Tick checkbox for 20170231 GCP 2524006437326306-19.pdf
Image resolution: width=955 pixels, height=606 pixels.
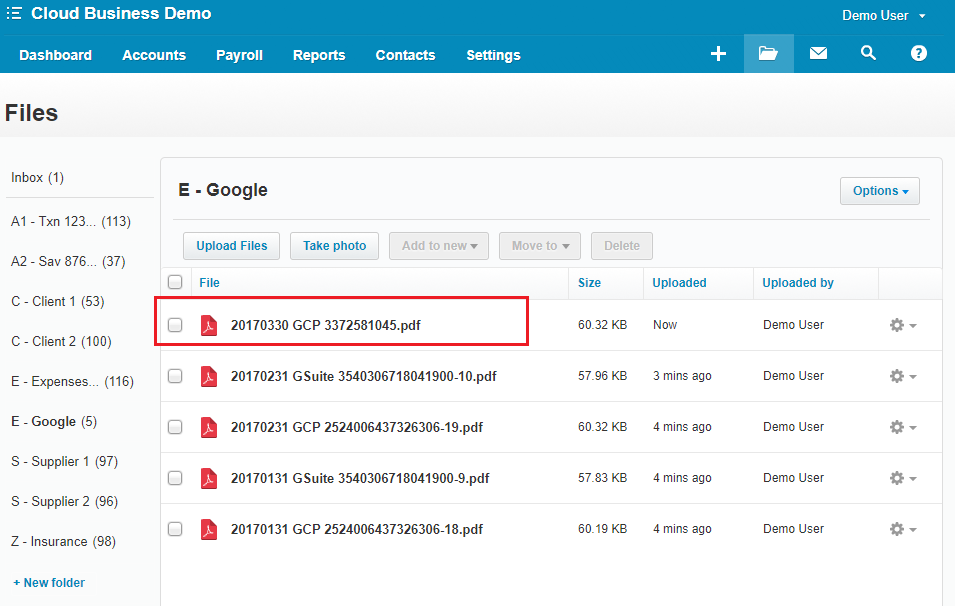coord(175,428)
